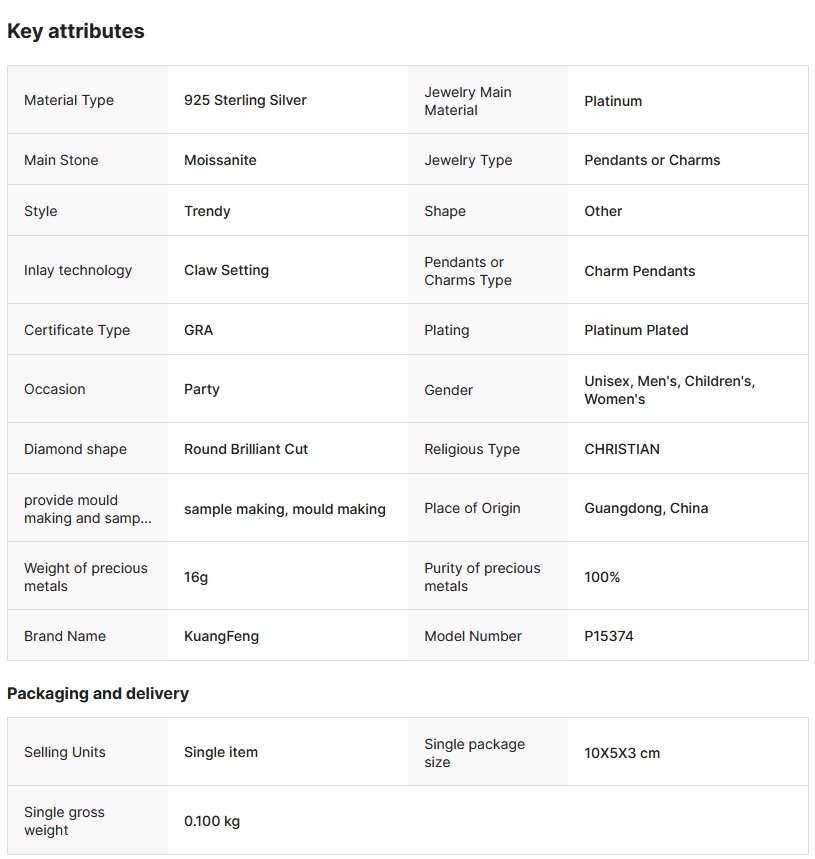Select the Platinum Plated value

coord(636,330)
